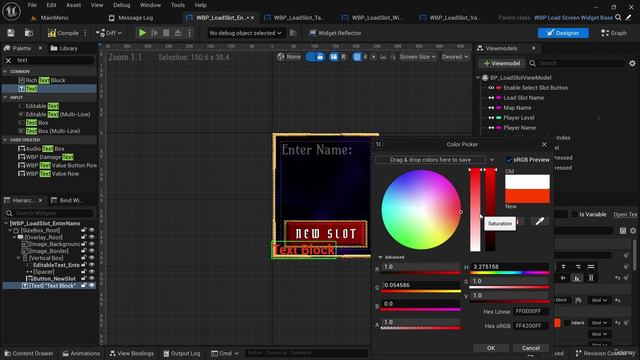Image resolution: width=640 pixels, height=360 pixels.
Task: Compile the widget blueprint
Action: 63,33
